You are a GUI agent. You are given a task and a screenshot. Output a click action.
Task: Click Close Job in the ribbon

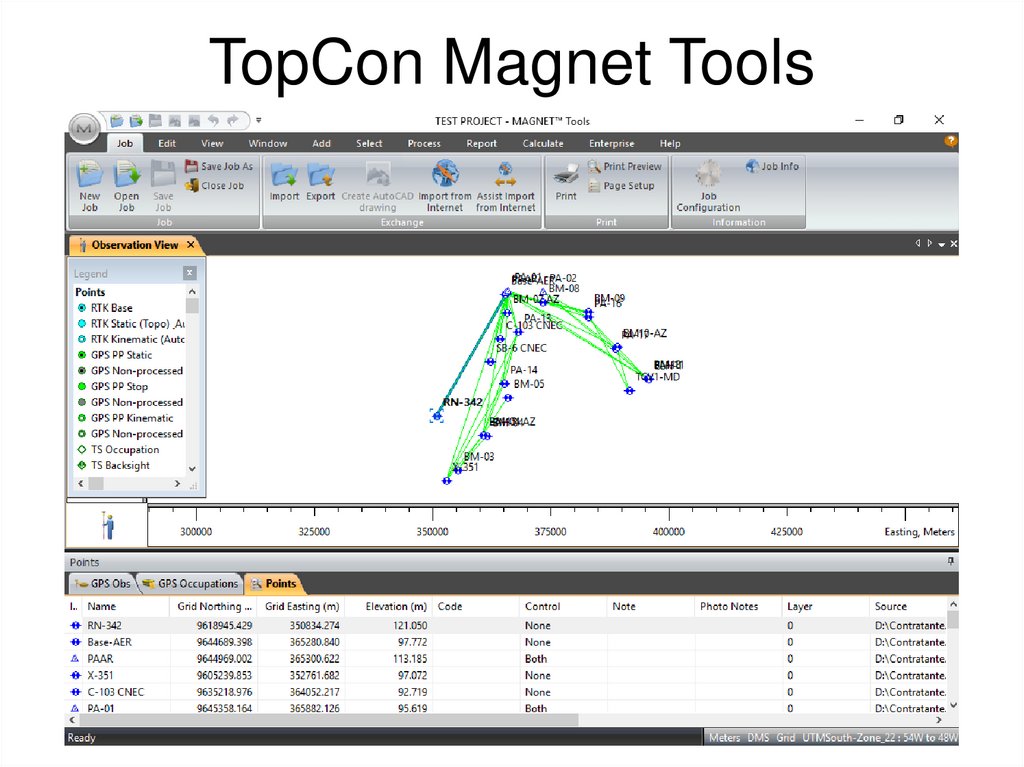tap(214, 186)
